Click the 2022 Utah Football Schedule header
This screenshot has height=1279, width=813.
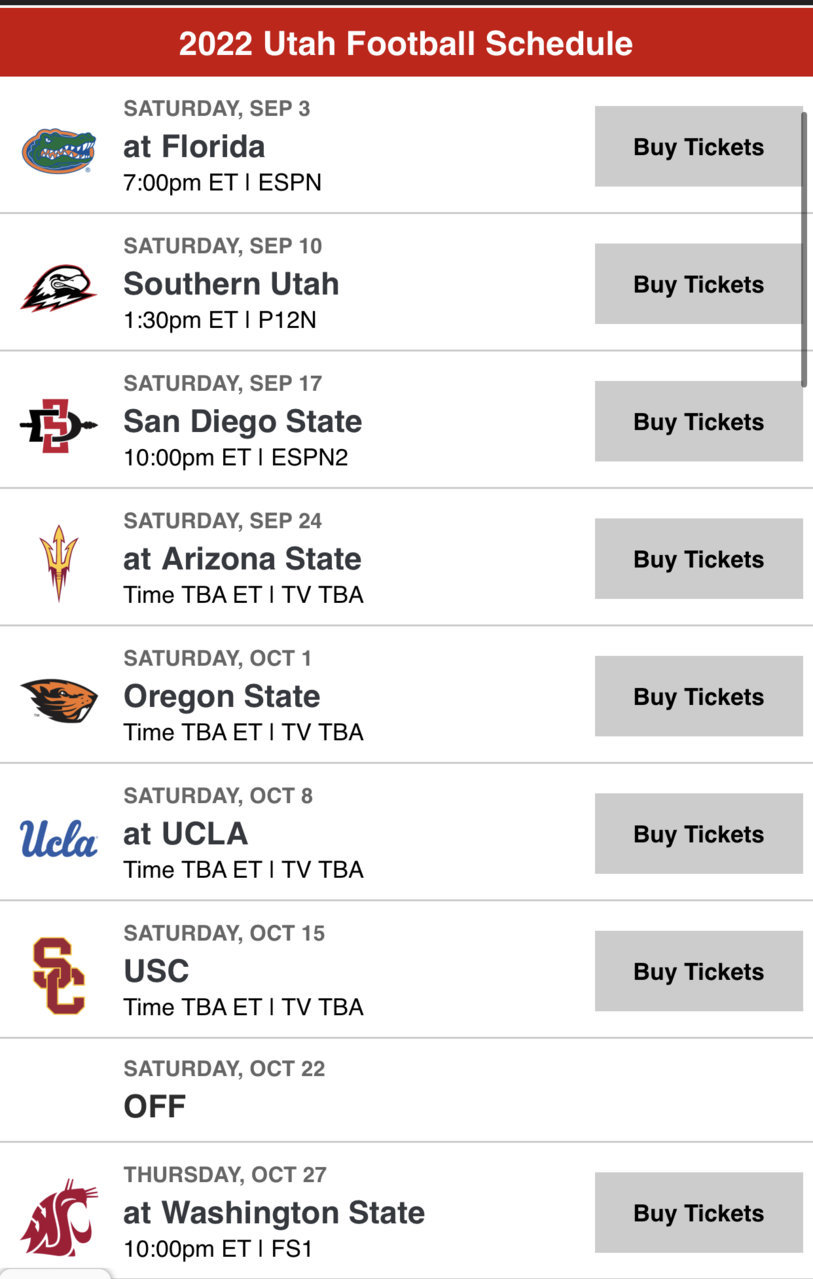tap(406, 43)
